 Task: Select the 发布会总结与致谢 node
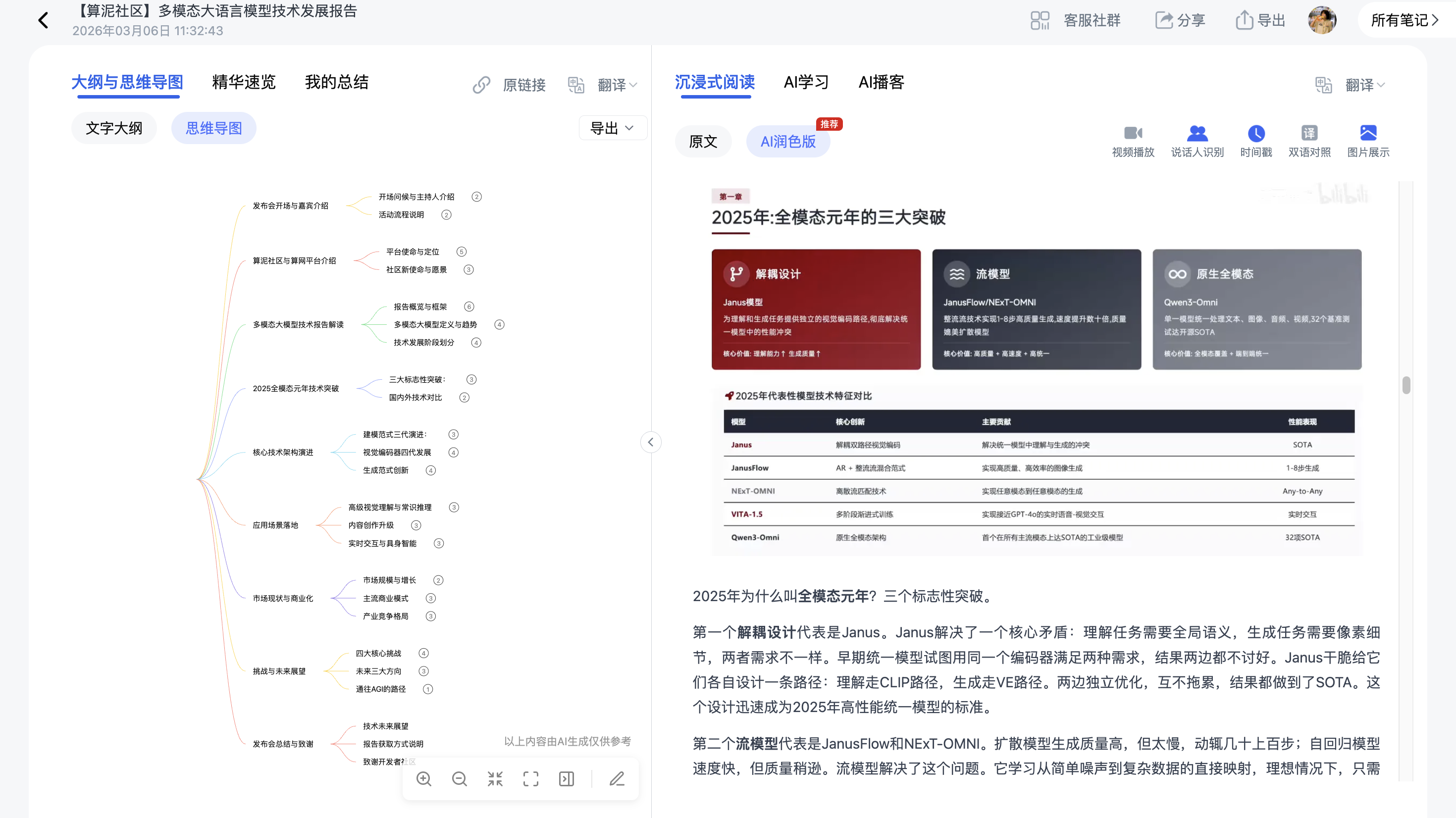[283, 744]
